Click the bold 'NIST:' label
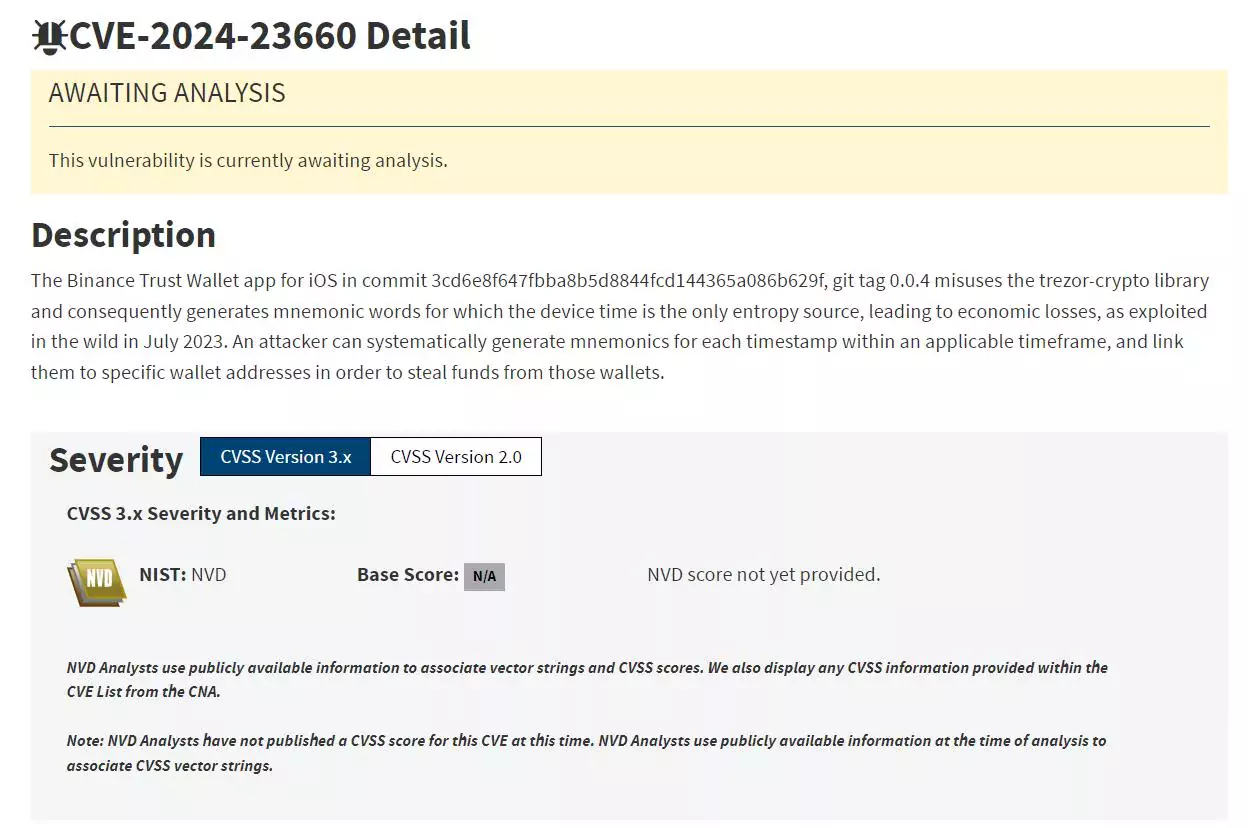This screenshot has height=828, width=1248. click(x=163, y=574)
